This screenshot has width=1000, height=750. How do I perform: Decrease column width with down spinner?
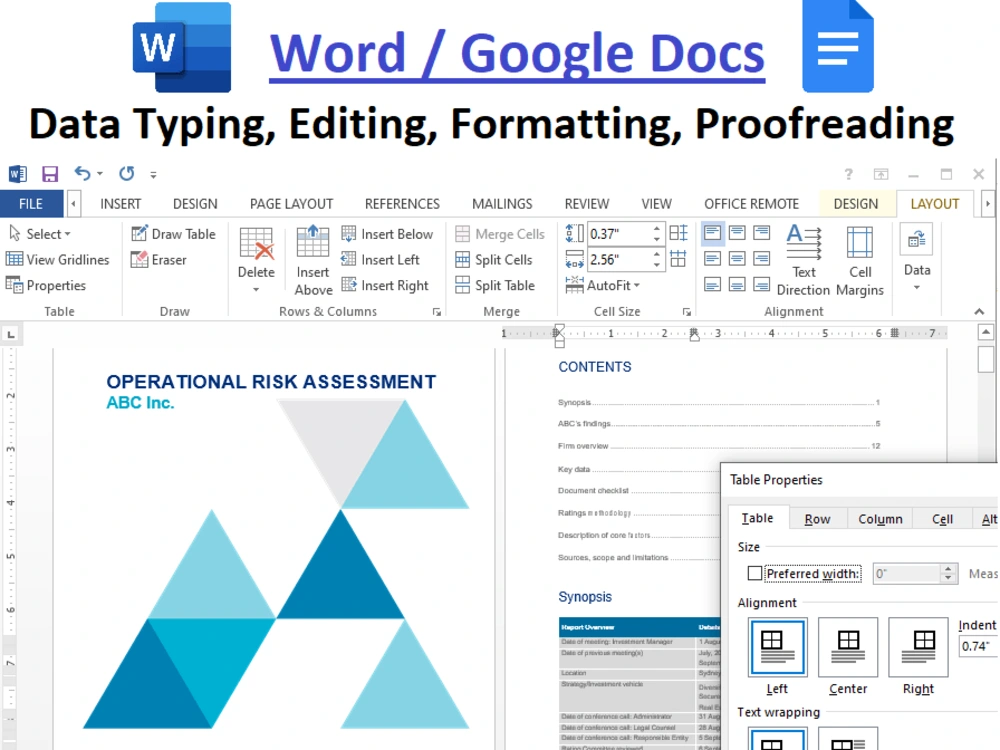(x=657, y=265)
